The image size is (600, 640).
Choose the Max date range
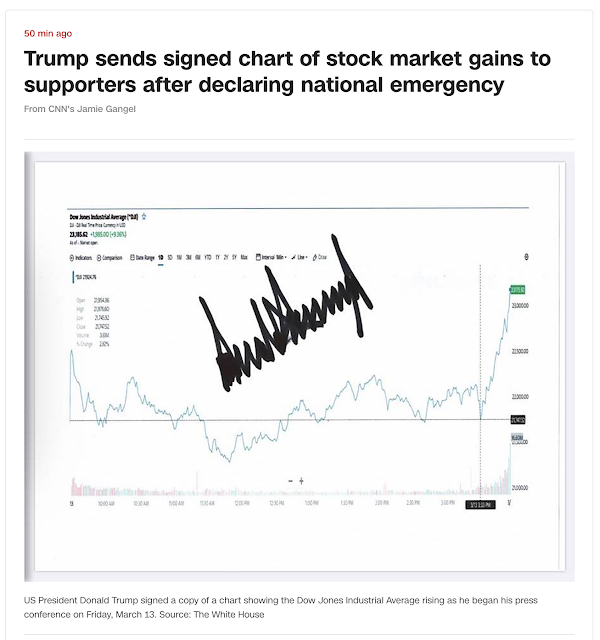tap(244, 257)
